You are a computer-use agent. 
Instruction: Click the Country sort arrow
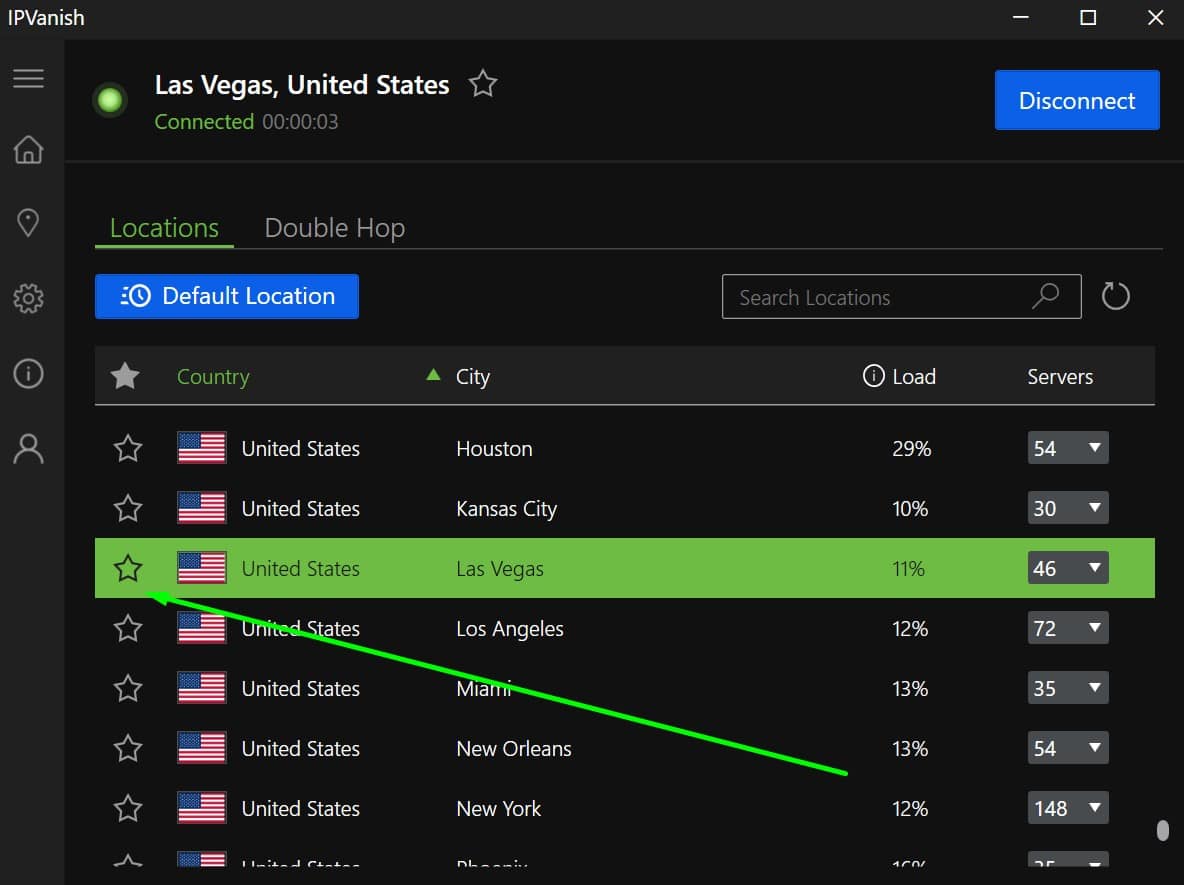[x=433, y=374]
